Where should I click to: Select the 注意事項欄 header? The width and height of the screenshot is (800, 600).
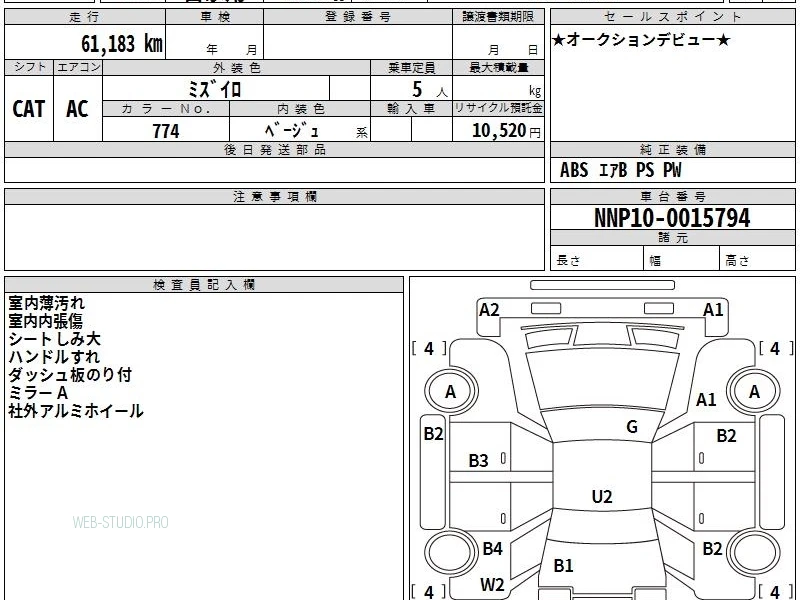coord(274,196)
